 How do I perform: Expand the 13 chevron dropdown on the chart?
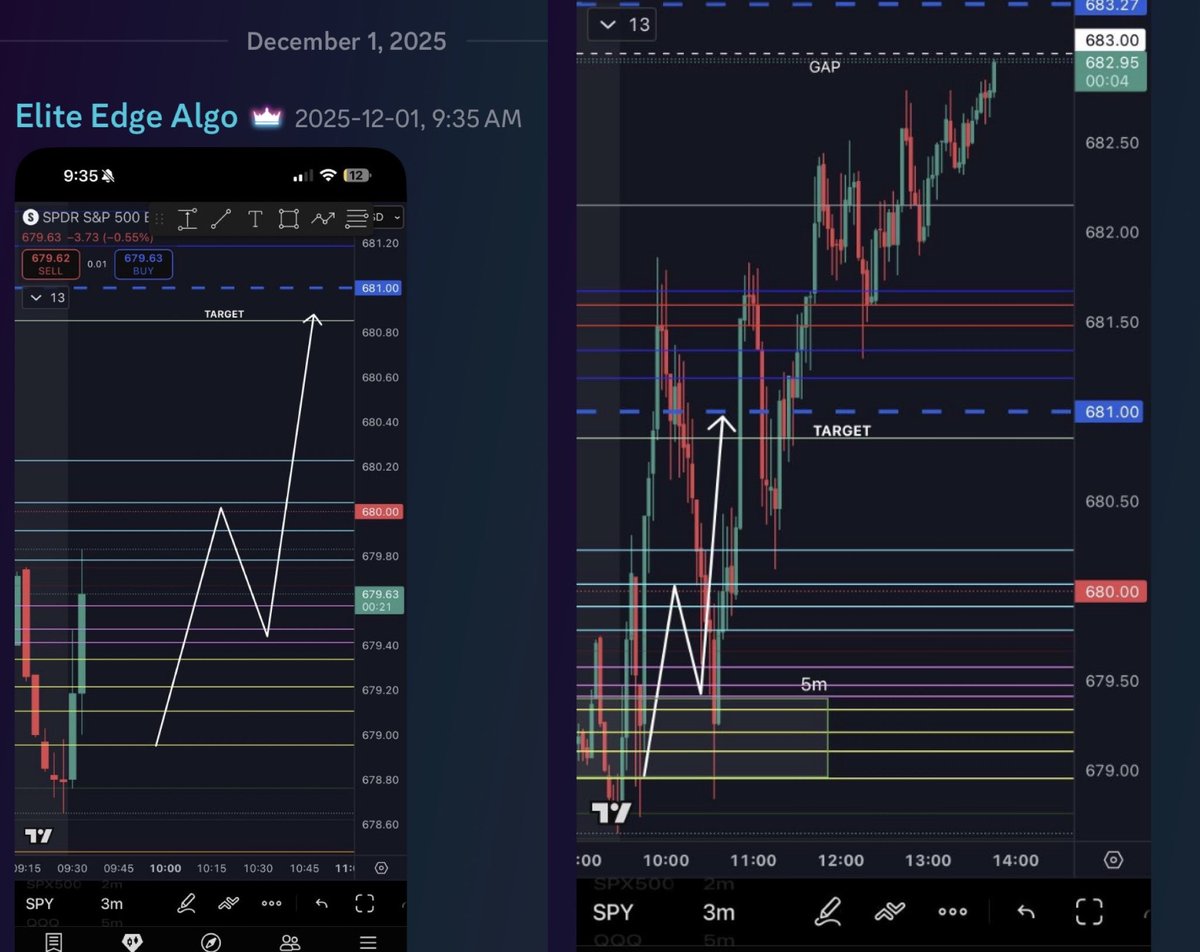coord(44,297)
